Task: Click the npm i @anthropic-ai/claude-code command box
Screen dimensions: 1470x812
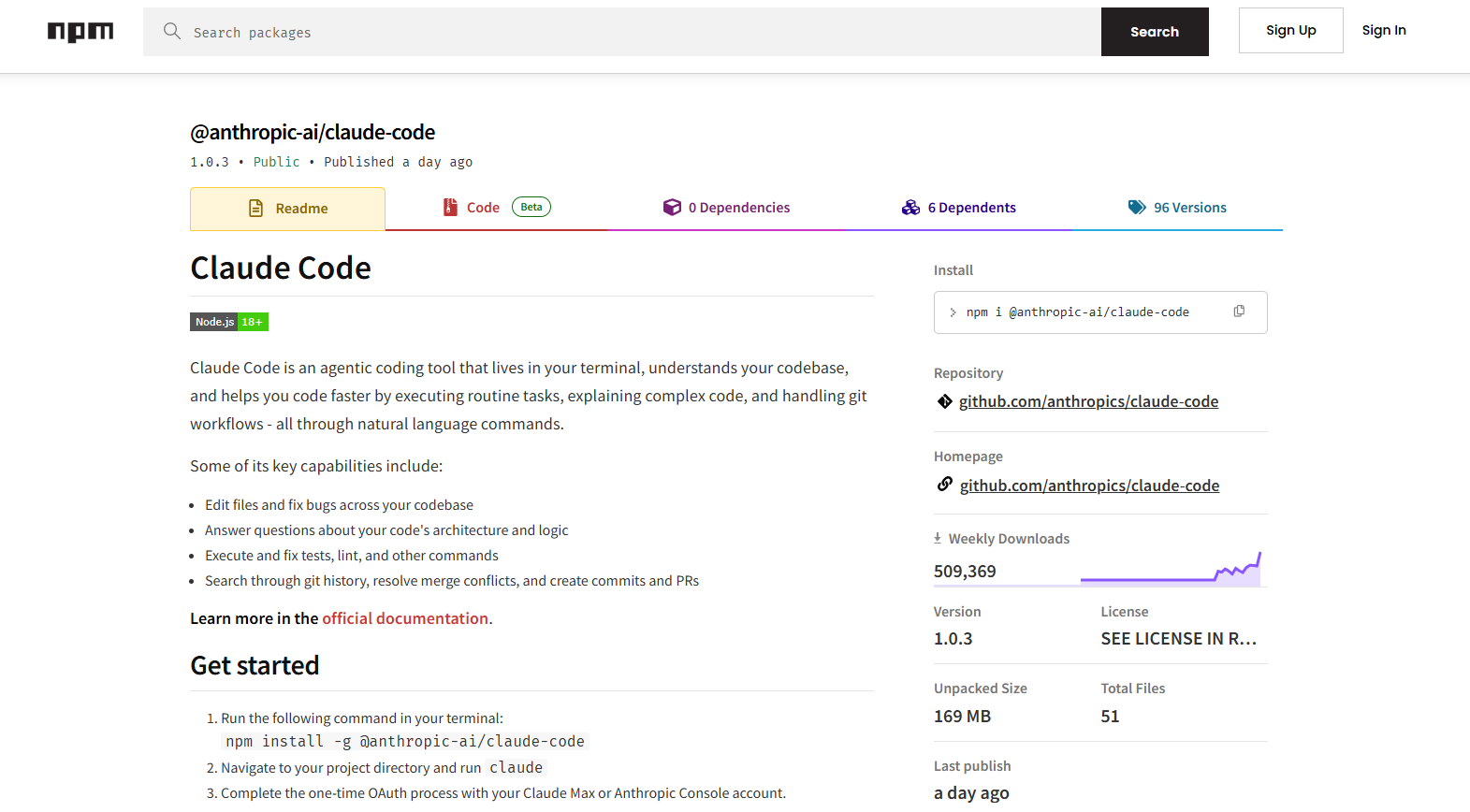Action: click(x=1100, y=312)
